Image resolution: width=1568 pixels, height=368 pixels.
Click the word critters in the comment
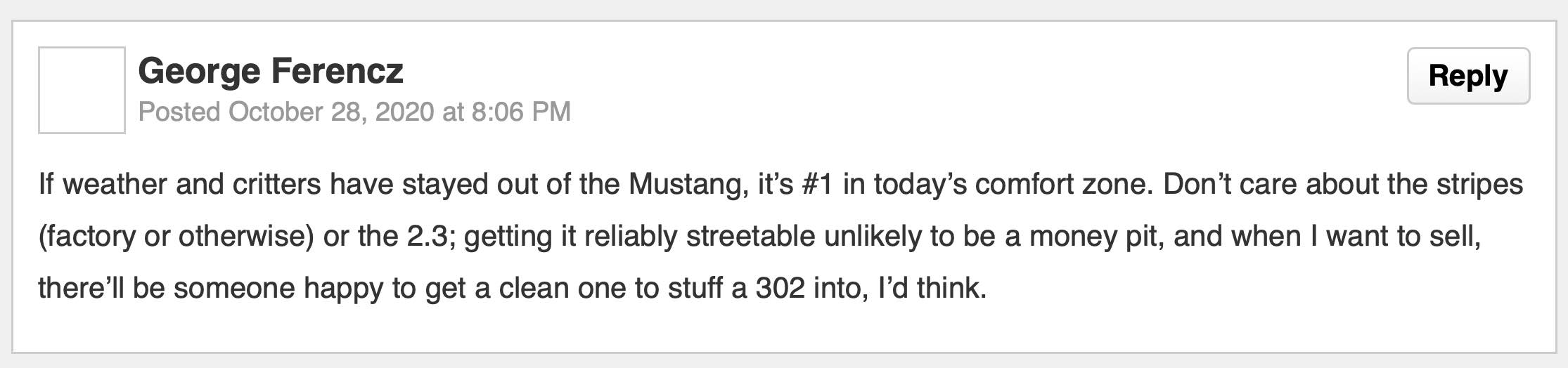click(277, 185)
